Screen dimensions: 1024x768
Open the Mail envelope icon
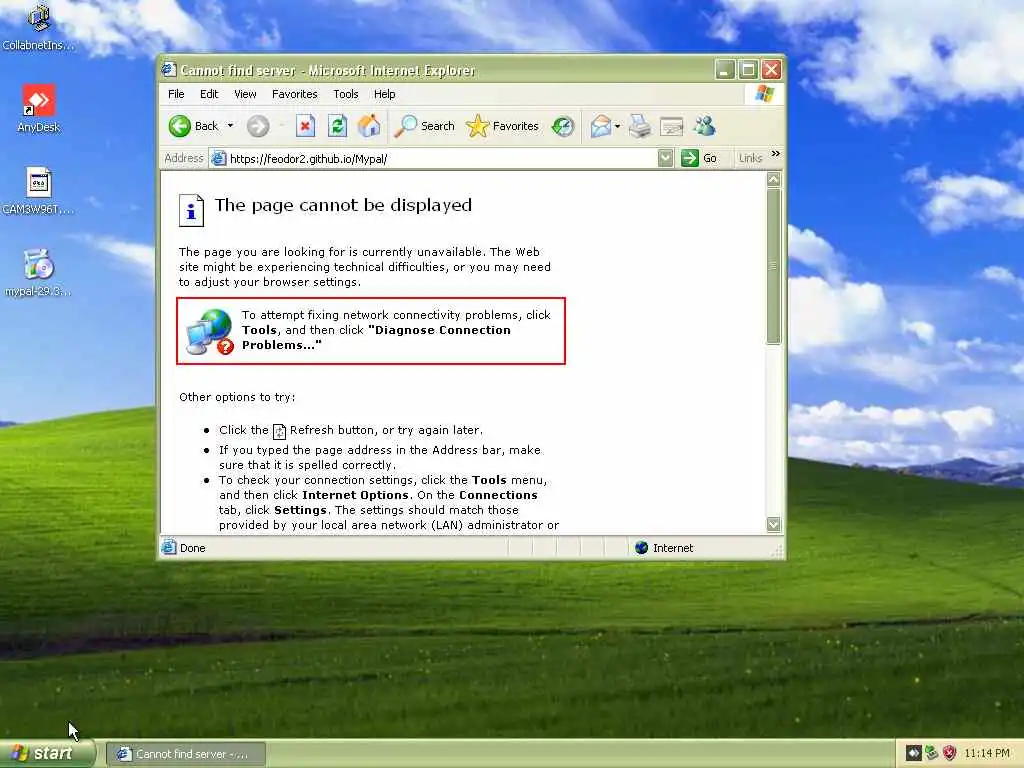(x=600, y=126)
